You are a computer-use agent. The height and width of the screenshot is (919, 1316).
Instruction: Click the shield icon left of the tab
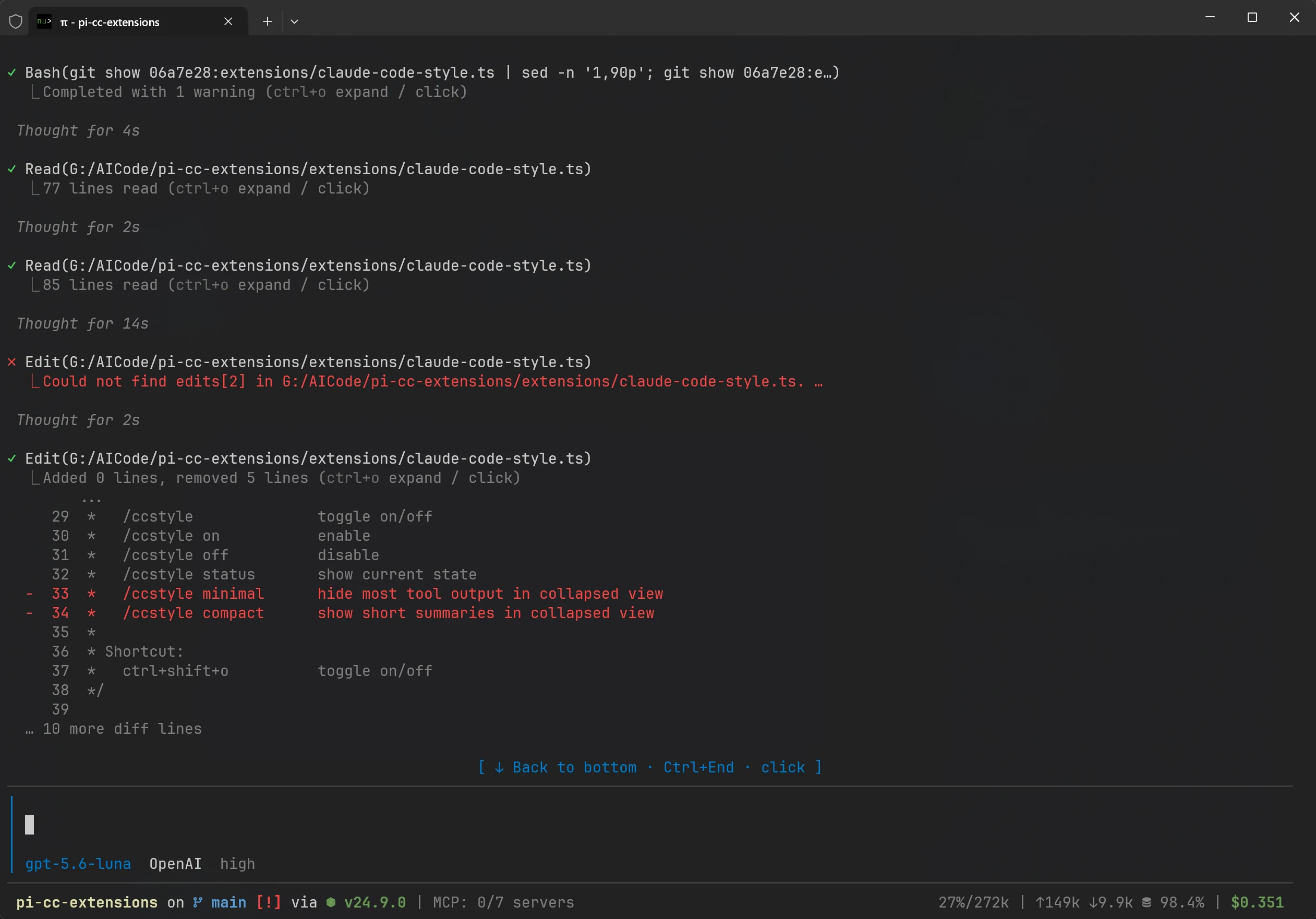point(16,22)
